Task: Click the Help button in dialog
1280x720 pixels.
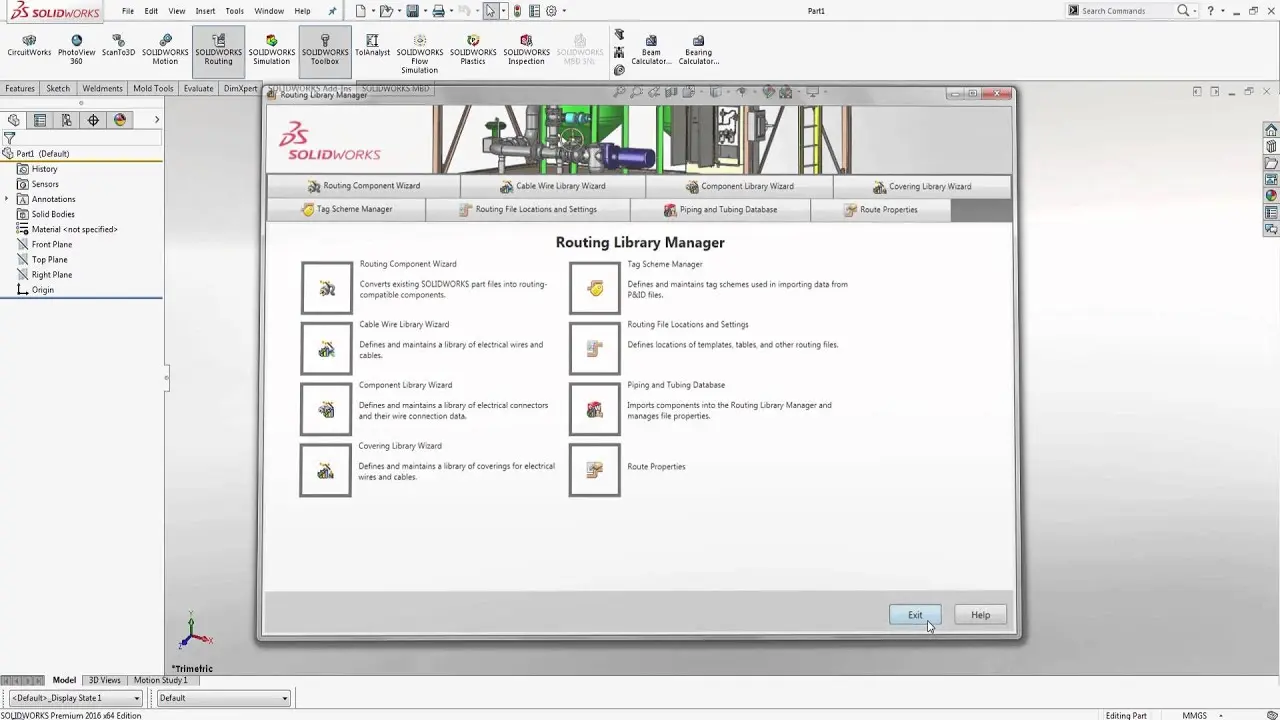Action: (980, 615)
